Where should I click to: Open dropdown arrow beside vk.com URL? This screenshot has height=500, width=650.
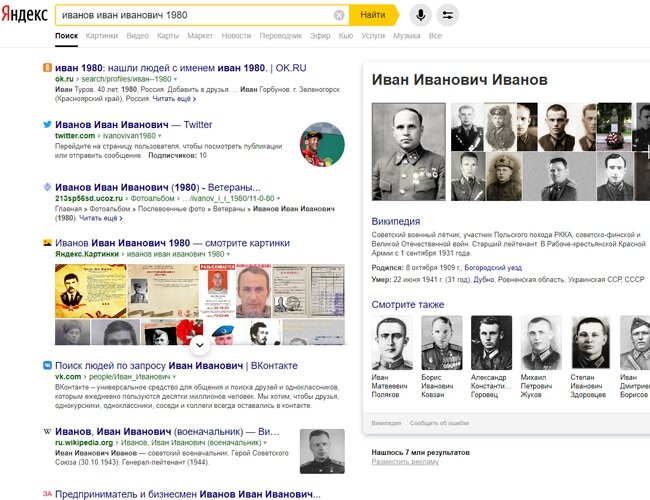point(175,377)
